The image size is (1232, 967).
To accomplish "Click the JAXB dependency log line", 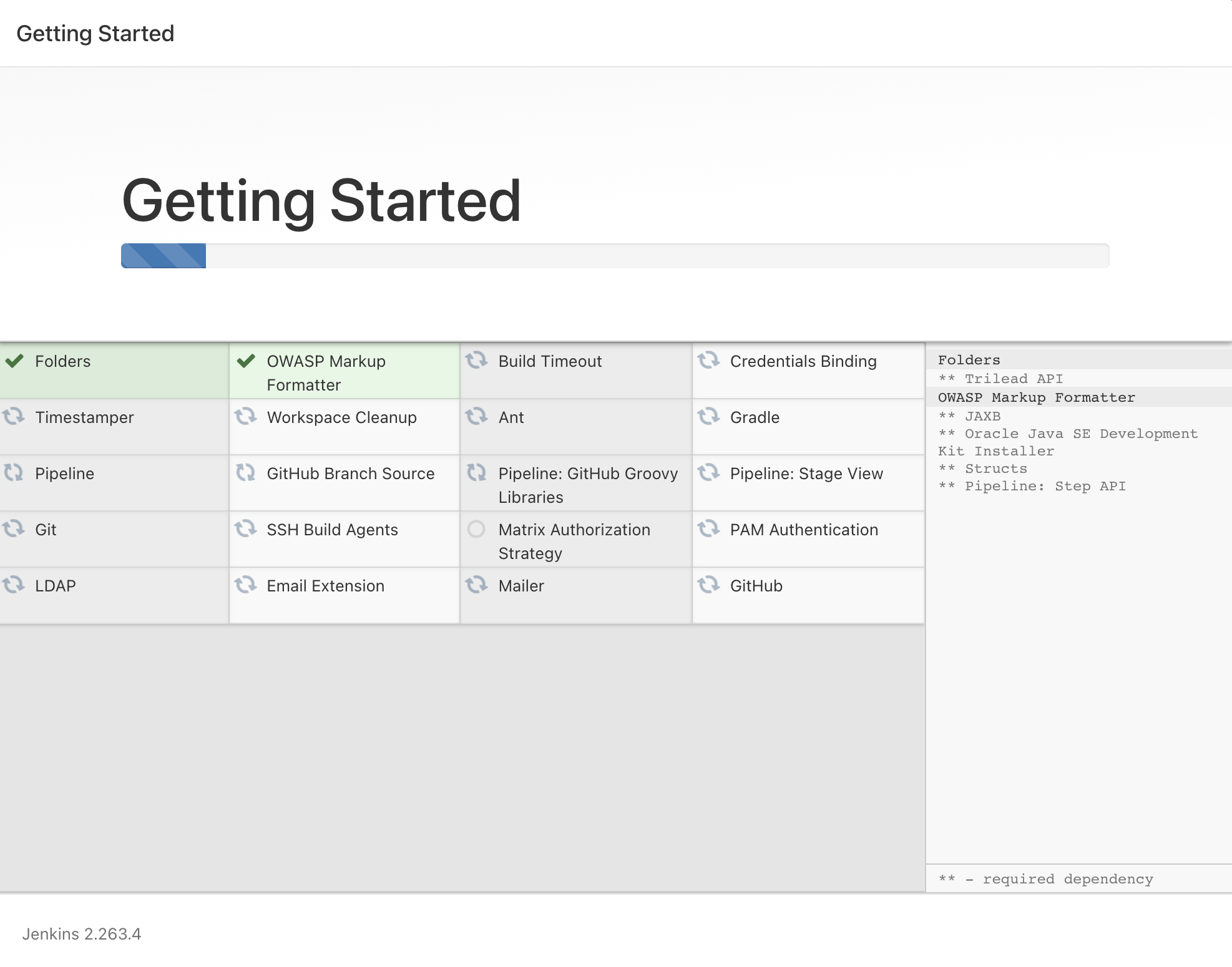I will coord(969,416).
